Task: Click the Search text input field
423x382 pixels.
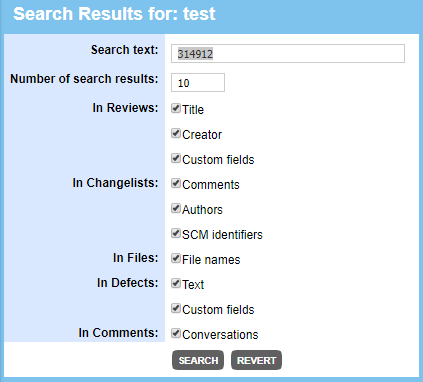Action: coord(288,54)
